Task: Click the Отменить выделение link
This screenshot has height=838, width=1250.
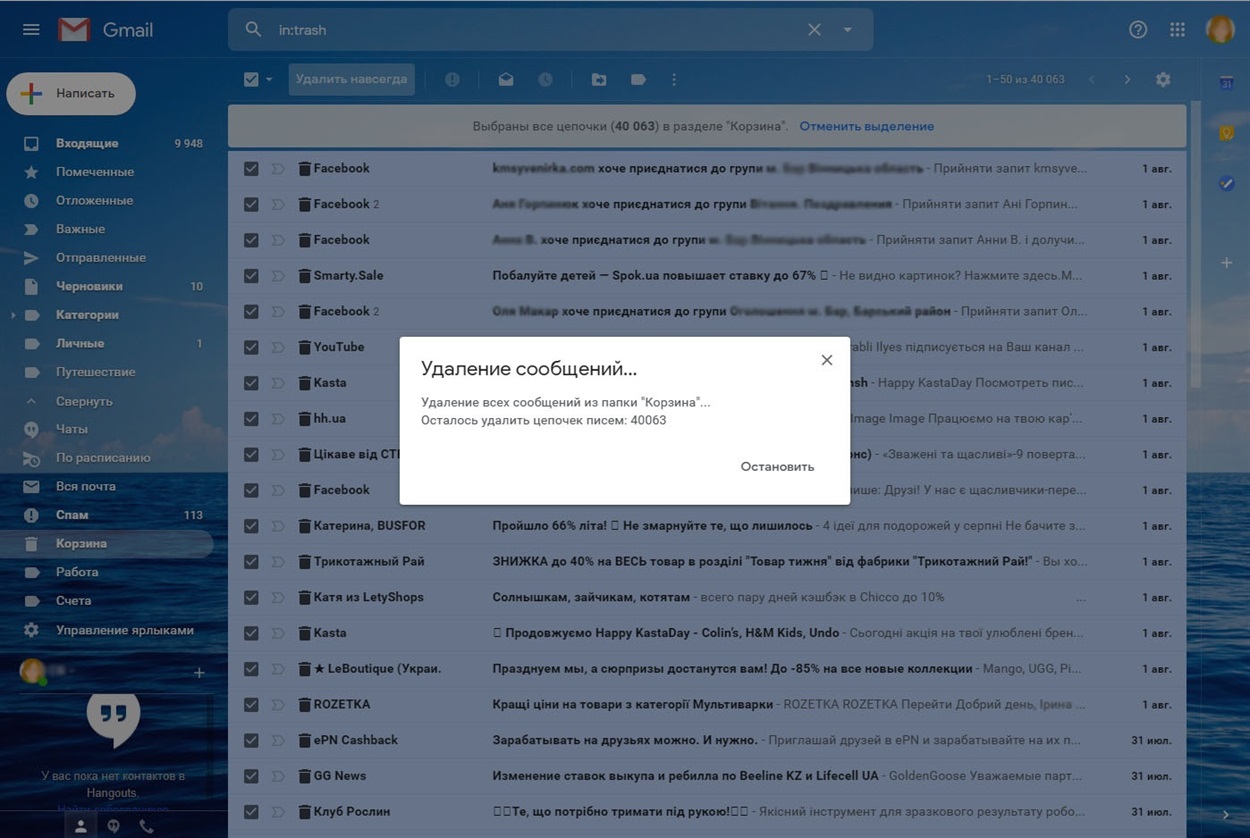Action: tap(866, 127)
